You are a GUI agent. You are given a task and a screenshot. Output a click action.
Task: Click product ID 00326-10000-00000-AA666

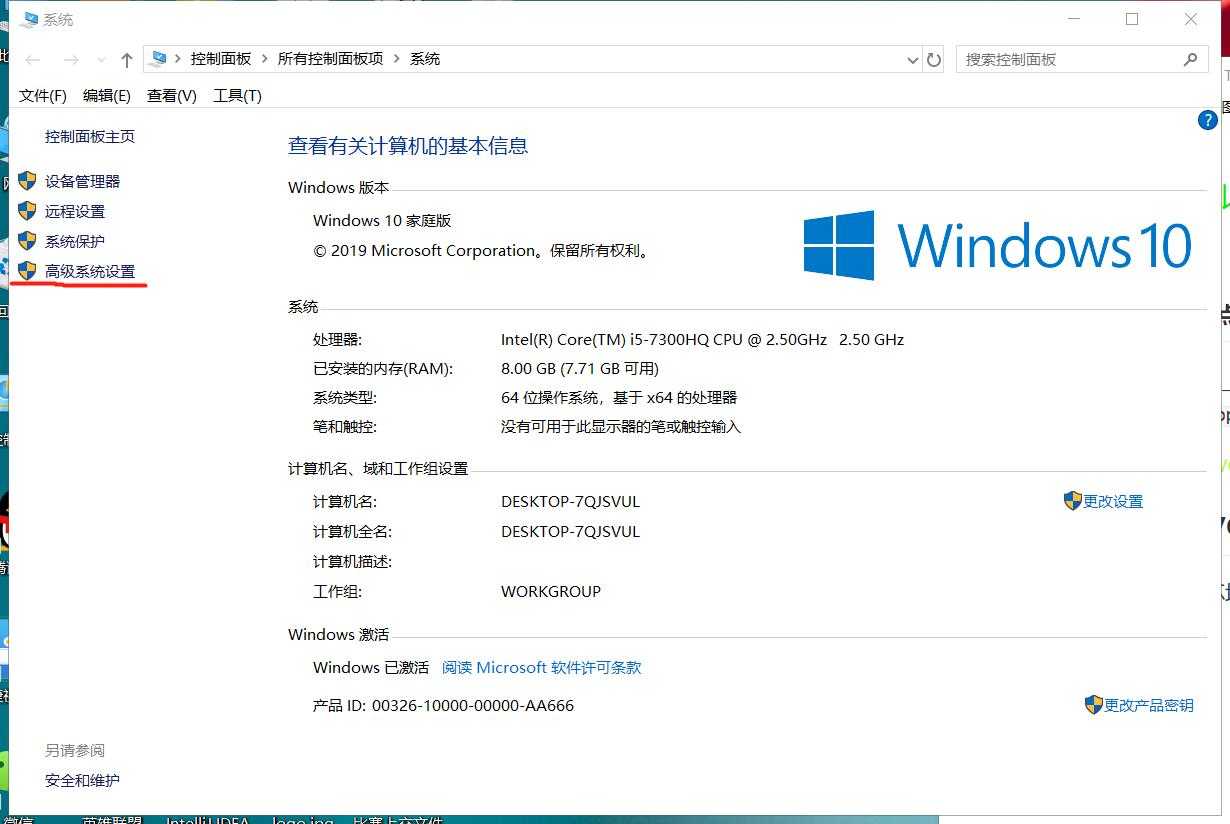pyautogui.click(x=473, y=706)
